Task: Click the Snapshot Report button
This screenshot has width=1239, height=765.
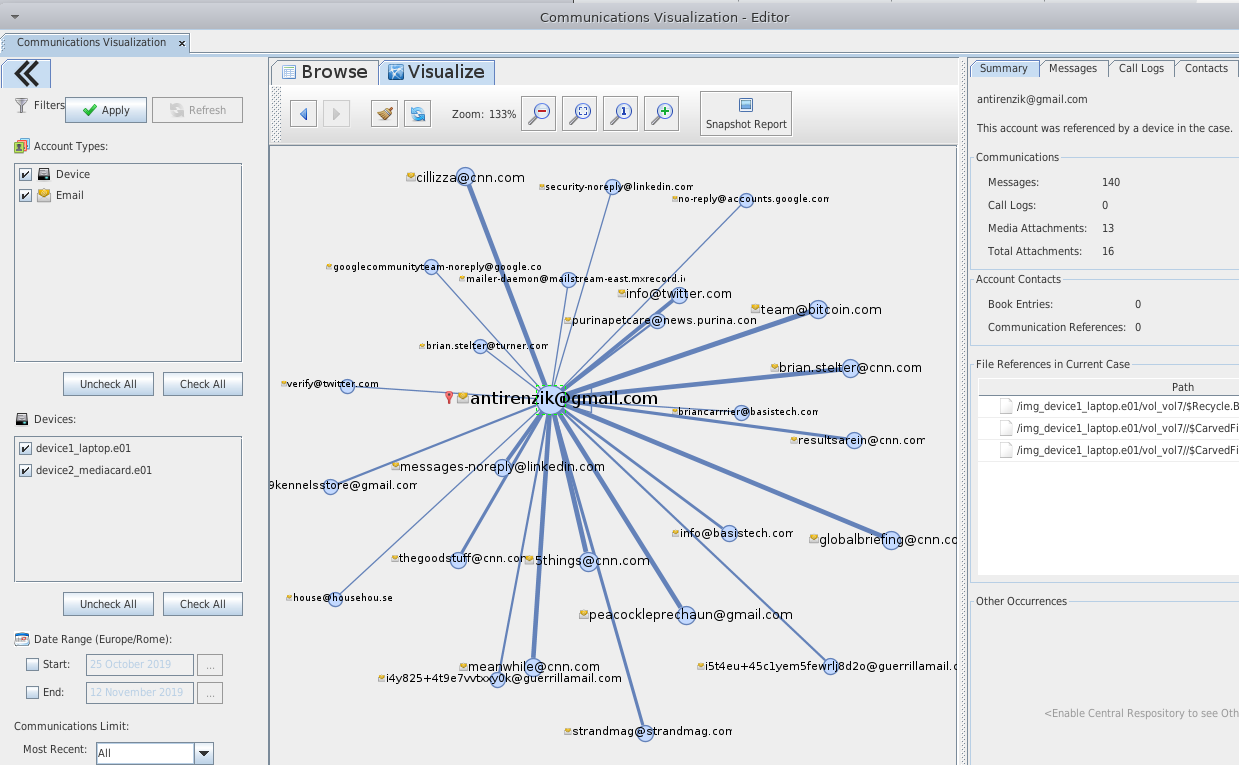Action: click(x=746, y=113)
